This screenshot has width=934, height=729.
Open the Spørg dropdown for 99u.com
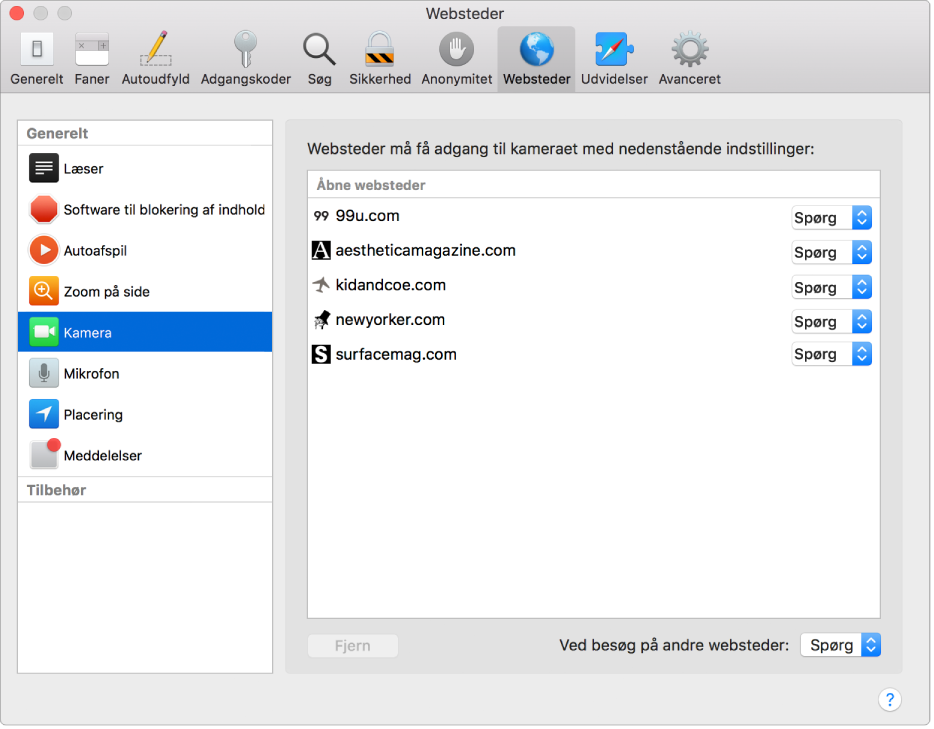(832, 218)
